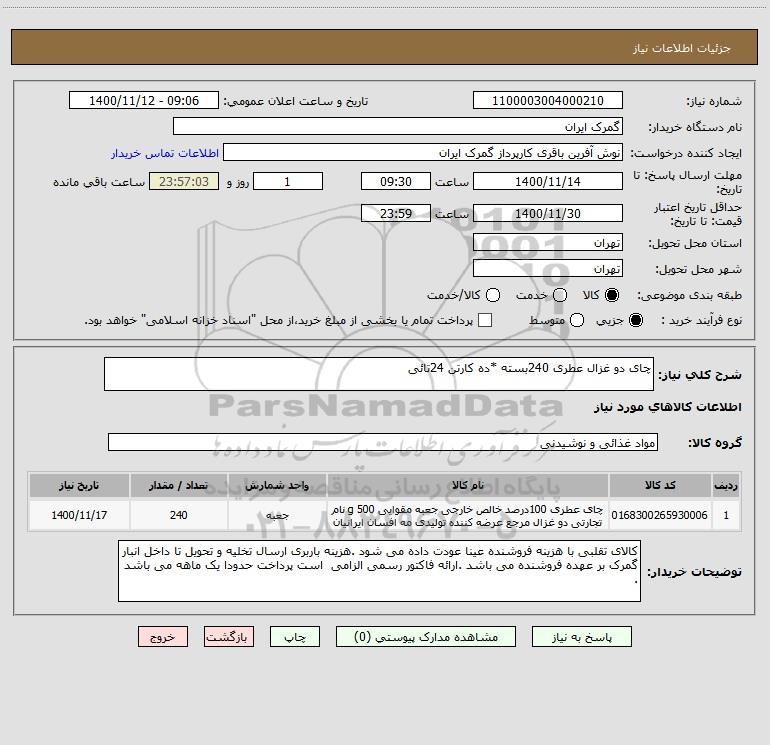770x745 pixels.
Task: Click the توضیحات خریدار notes text area
Action: click(379, 571)
